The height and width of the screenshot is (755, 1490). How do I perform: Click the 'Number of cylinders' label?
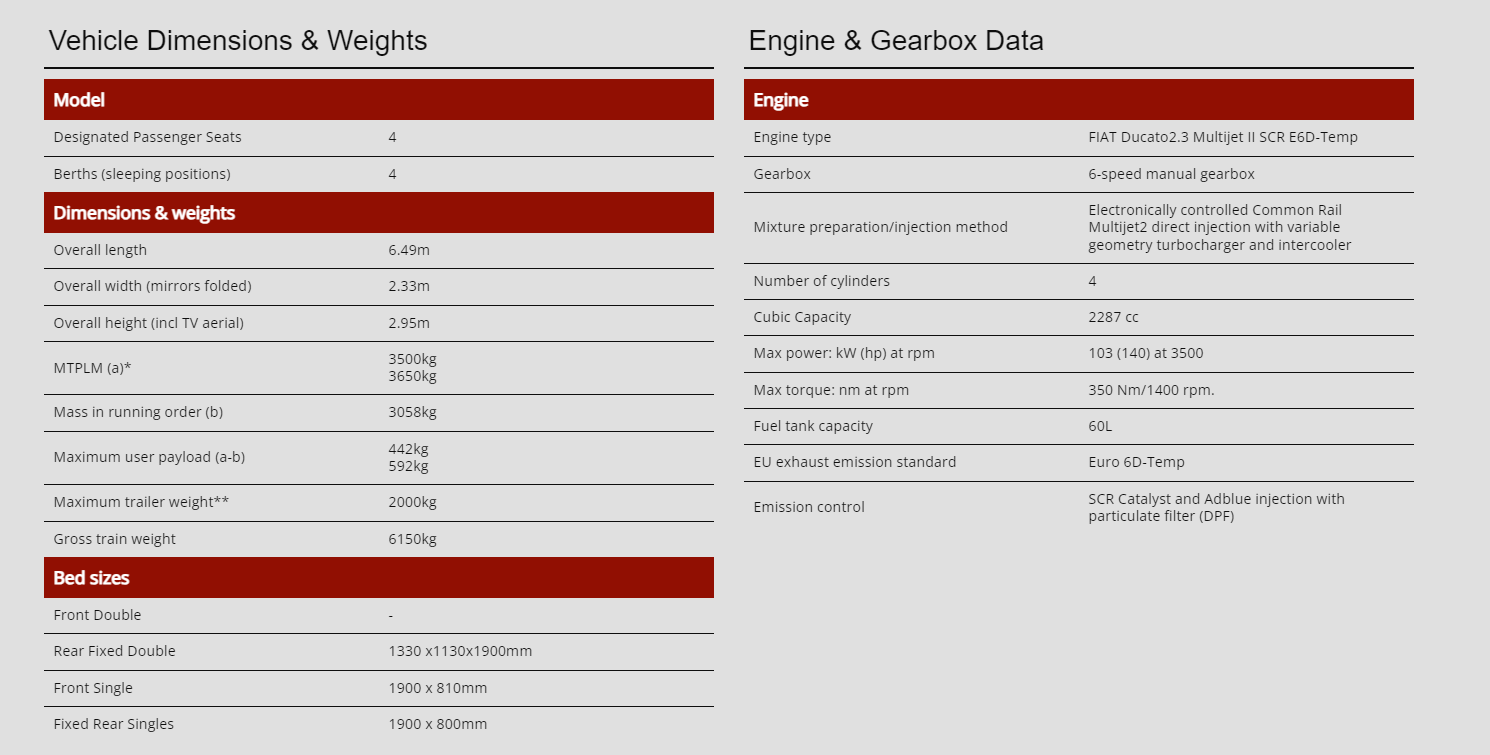(821, 281)
